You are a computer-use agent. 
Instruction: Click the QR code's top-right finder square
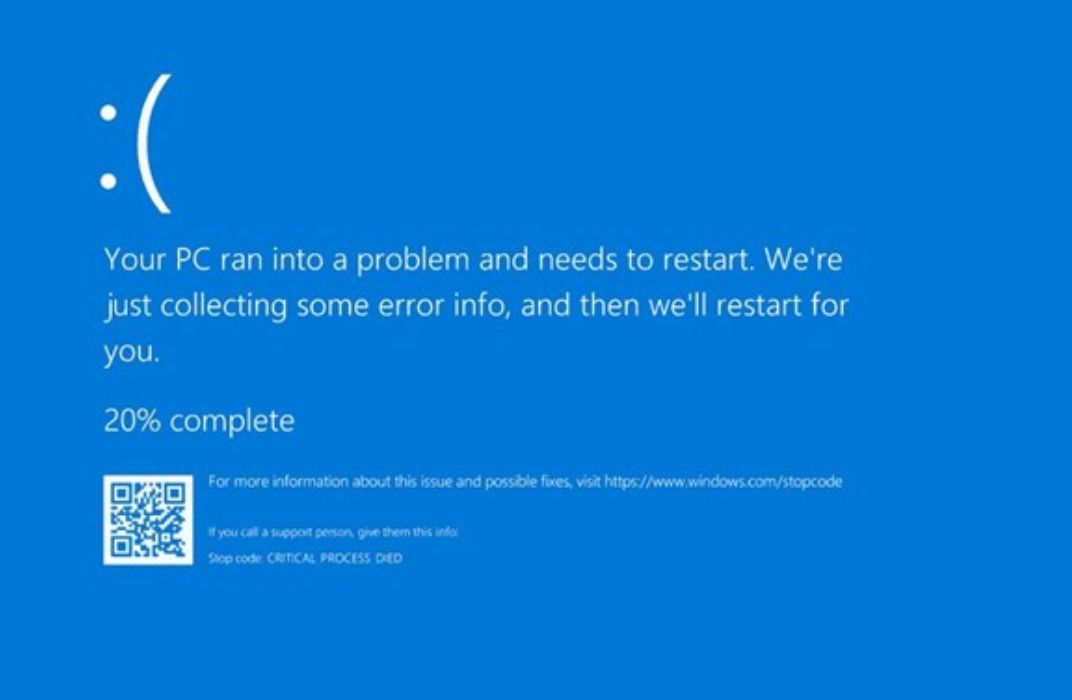pos(175,493)
